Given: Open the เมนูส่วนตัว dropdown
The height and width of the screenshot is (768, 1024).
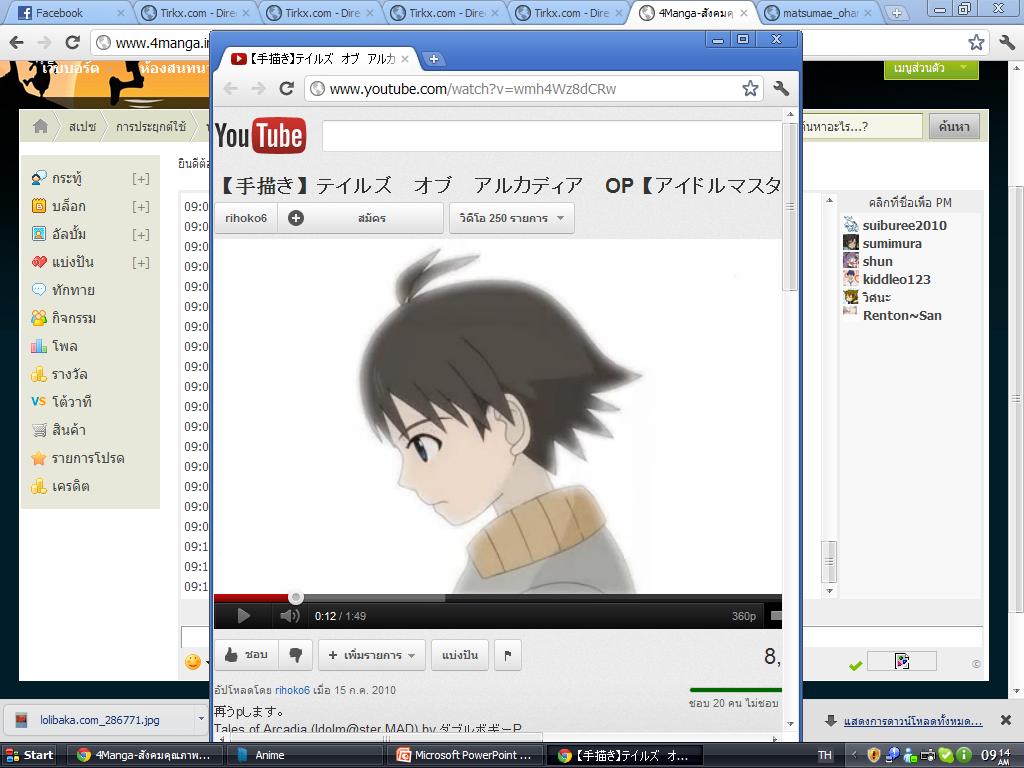Looking at the screenshot, I should tap(931, 68).
